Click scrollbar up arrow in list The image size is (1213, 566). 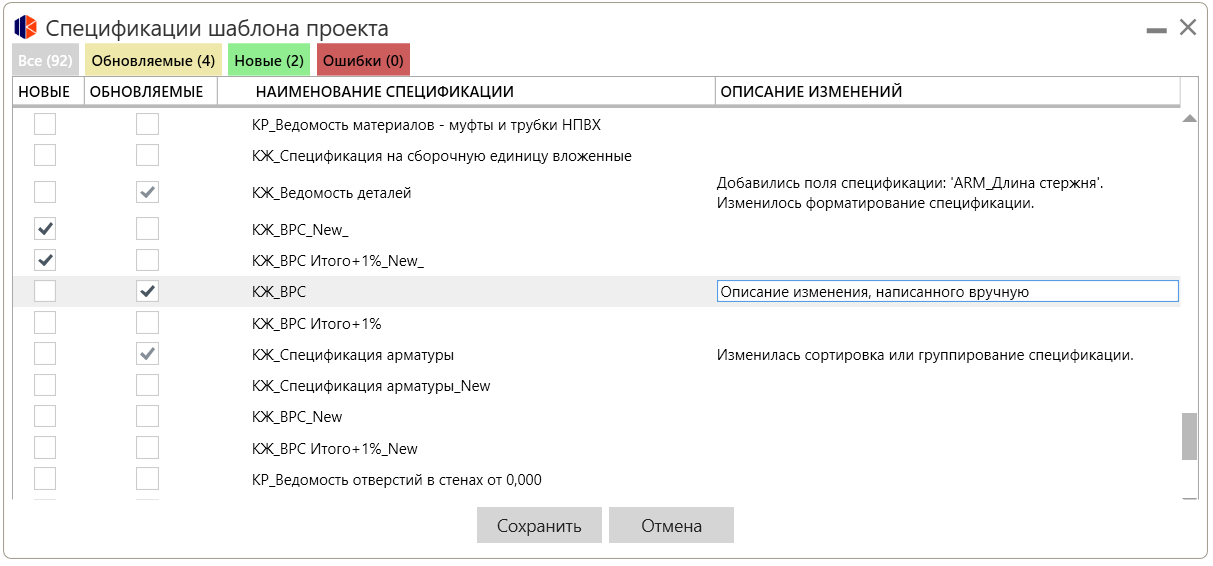coord(1189,119)
